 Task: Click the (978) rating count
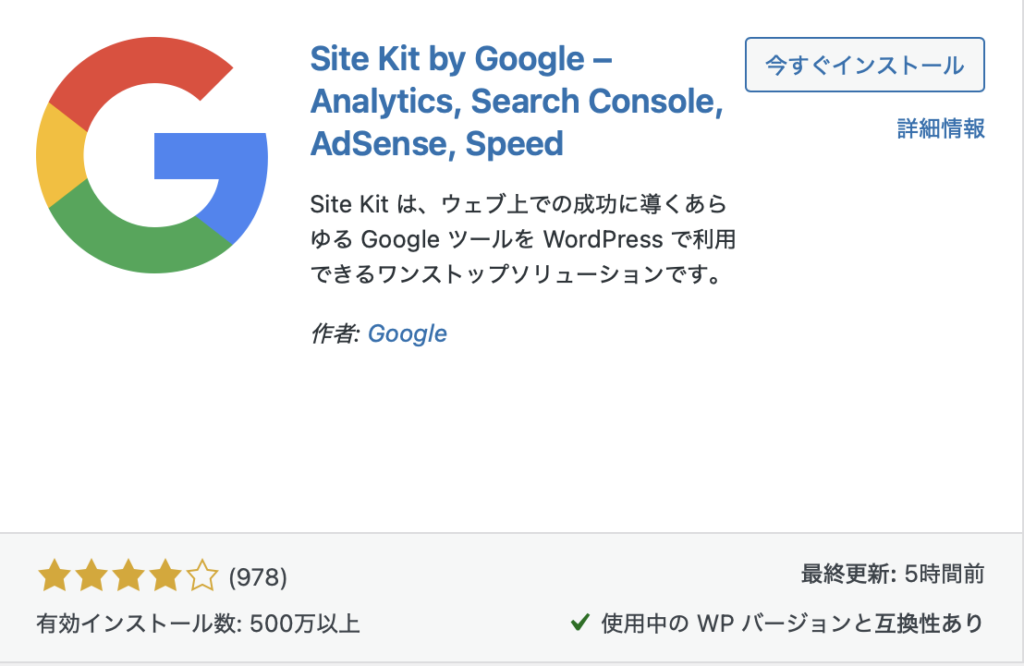click(258, 577)
